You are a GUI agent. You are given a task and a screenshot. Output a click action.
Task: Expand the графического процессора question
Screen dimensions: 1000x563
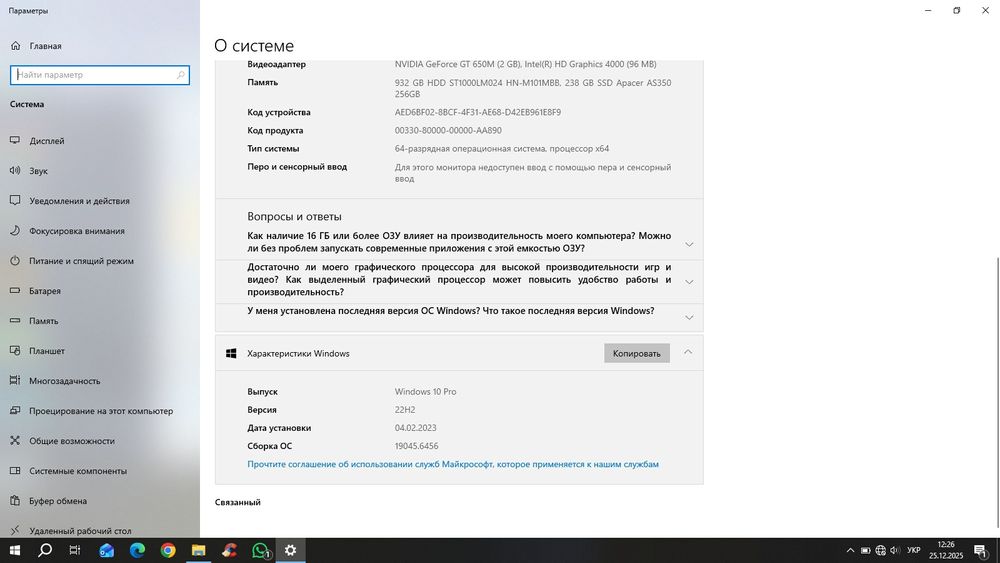coord(689,281)
